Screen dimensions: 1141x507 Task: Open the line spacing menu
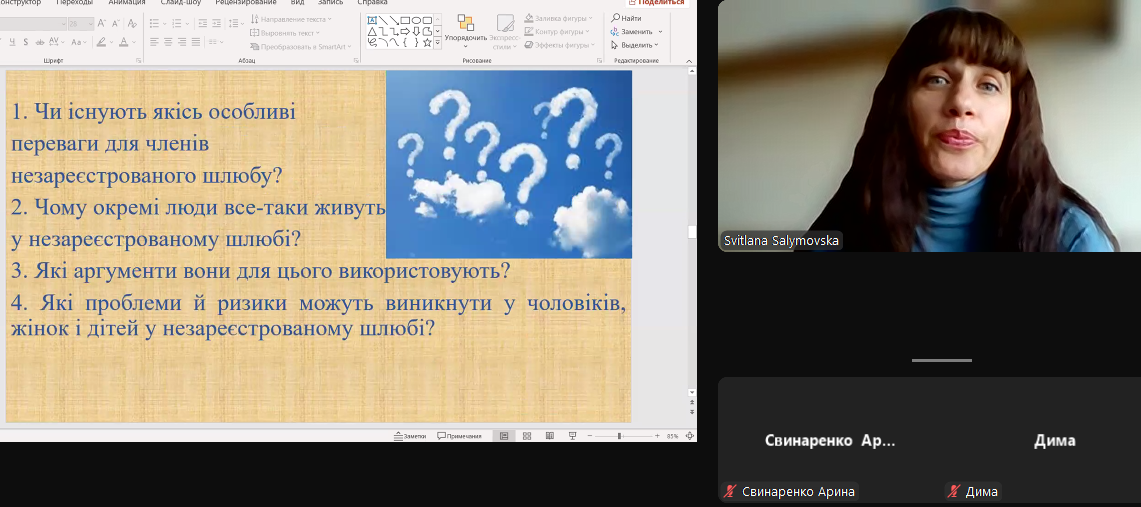[x=236, y=23]
